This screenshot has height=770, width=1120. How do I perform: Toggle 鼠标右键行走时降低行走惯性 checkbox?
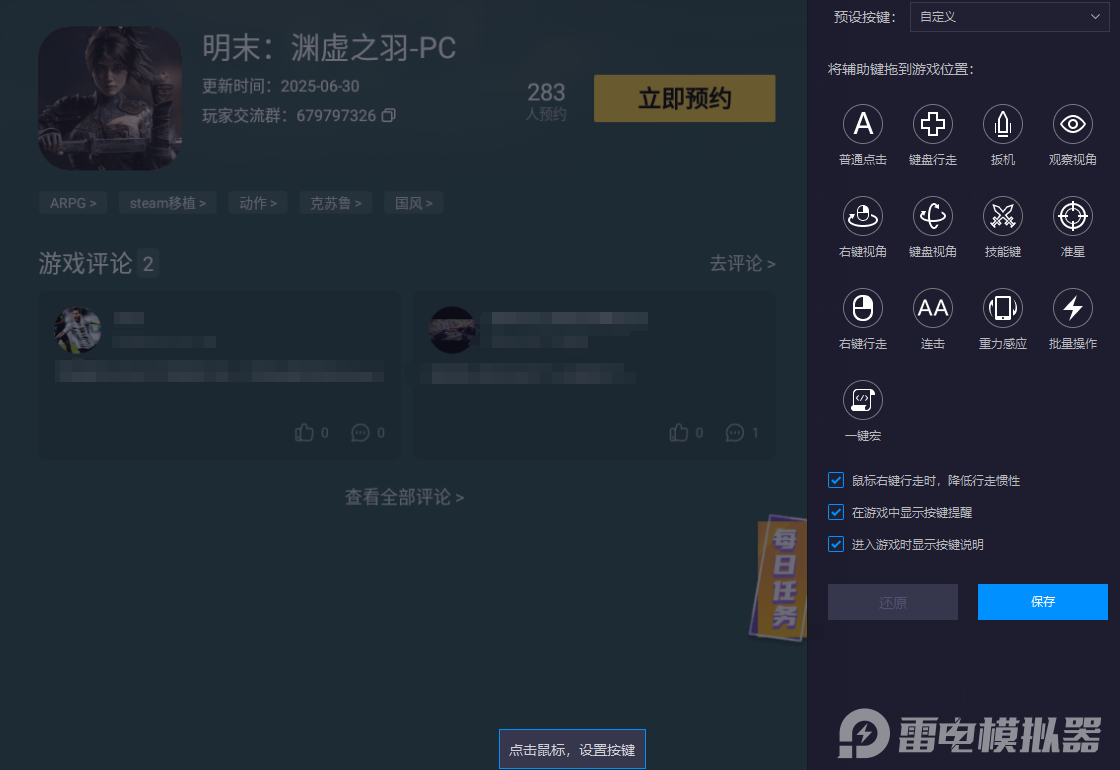[836, 480]
